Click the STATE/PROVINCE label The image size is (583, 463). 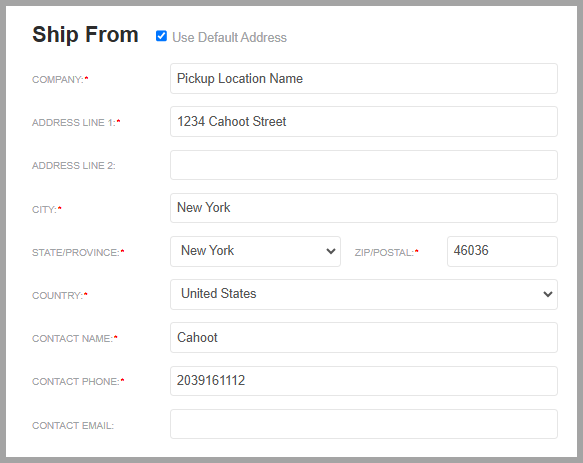(x=78, y=253)
